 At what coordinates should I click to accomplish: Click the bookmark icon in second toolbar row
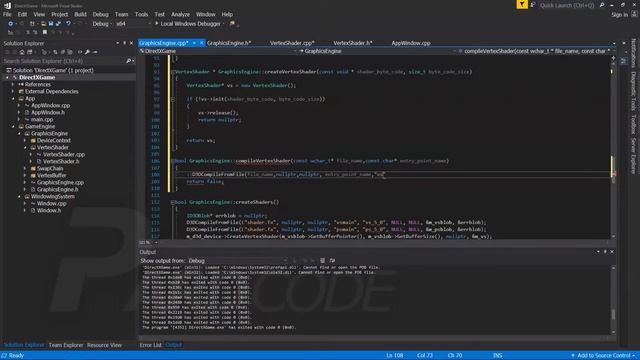[44, 32]
